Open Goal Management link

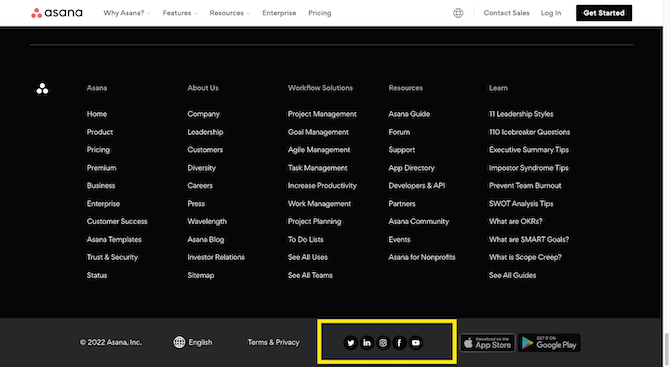click(318, 132)
